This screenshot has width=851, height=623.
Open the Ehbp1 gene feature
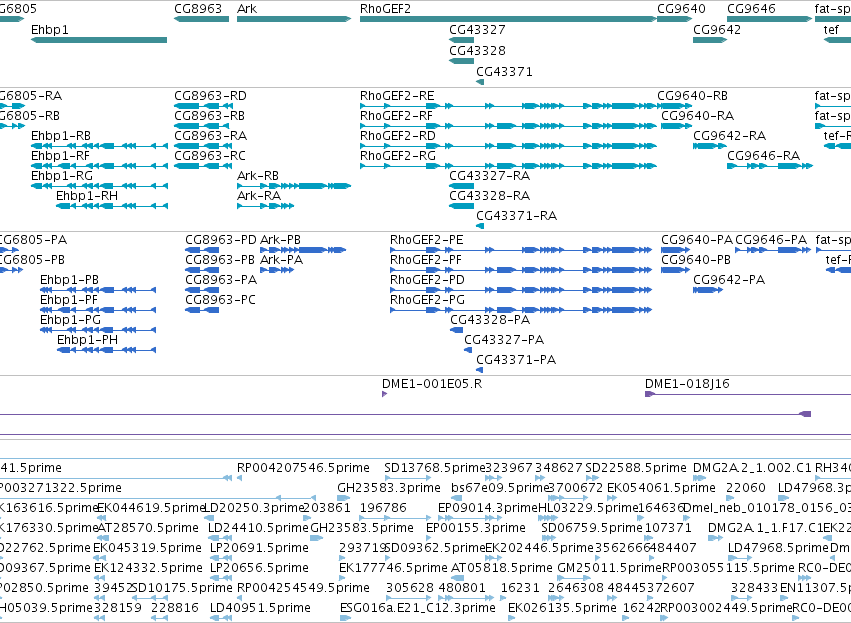pyautogui.click(x=99, y=40)
